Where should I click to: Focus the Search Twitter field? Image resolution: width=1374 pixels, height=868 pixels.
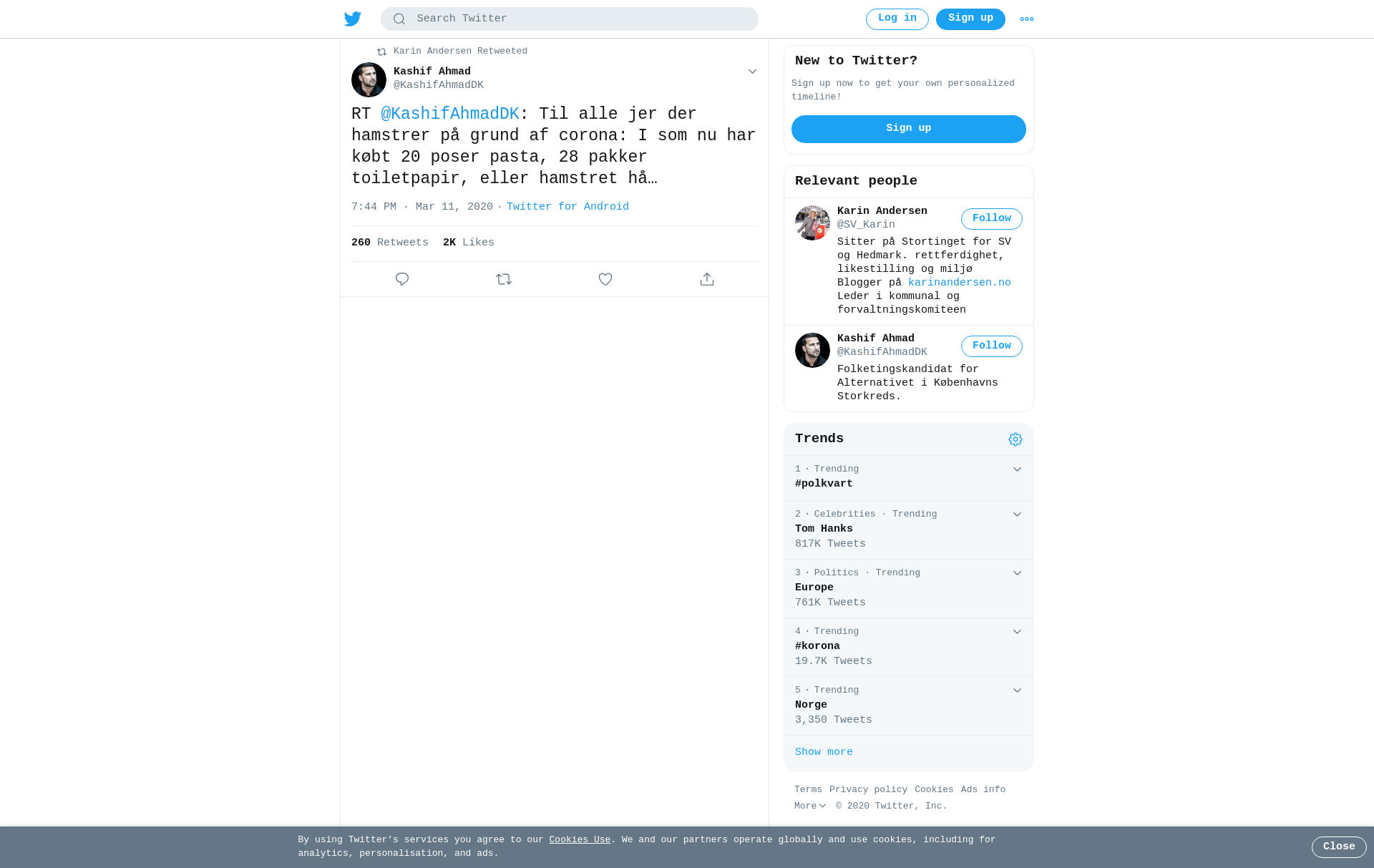570,19
